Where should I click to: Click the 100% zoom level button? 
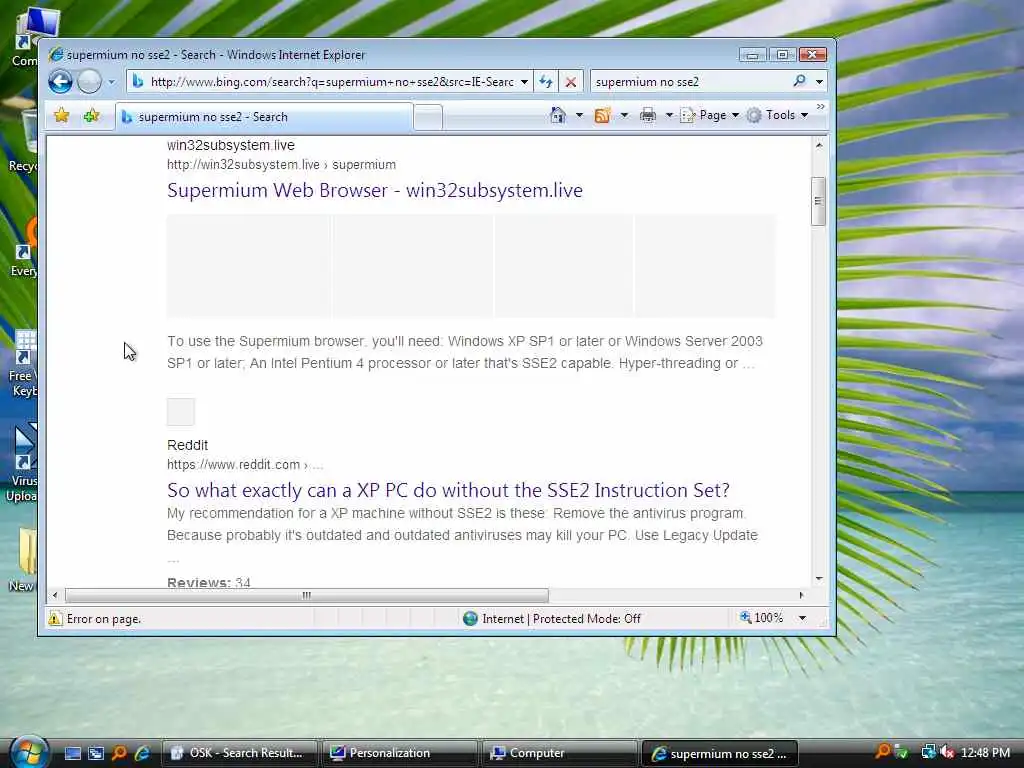[761, 618]
